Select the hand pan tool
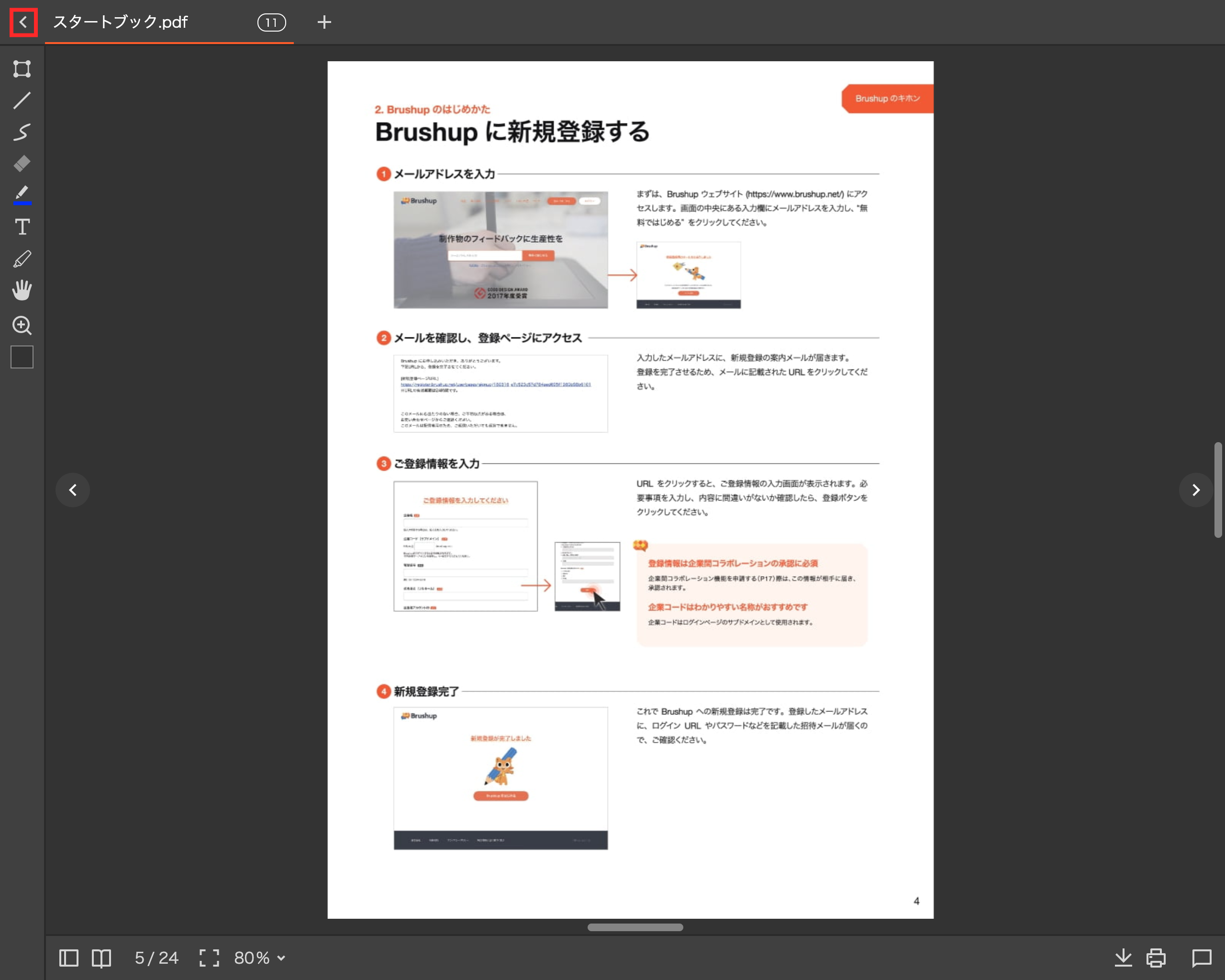Image resolution: width=1225 pixels, height=980 pixels. pos(22,290)
